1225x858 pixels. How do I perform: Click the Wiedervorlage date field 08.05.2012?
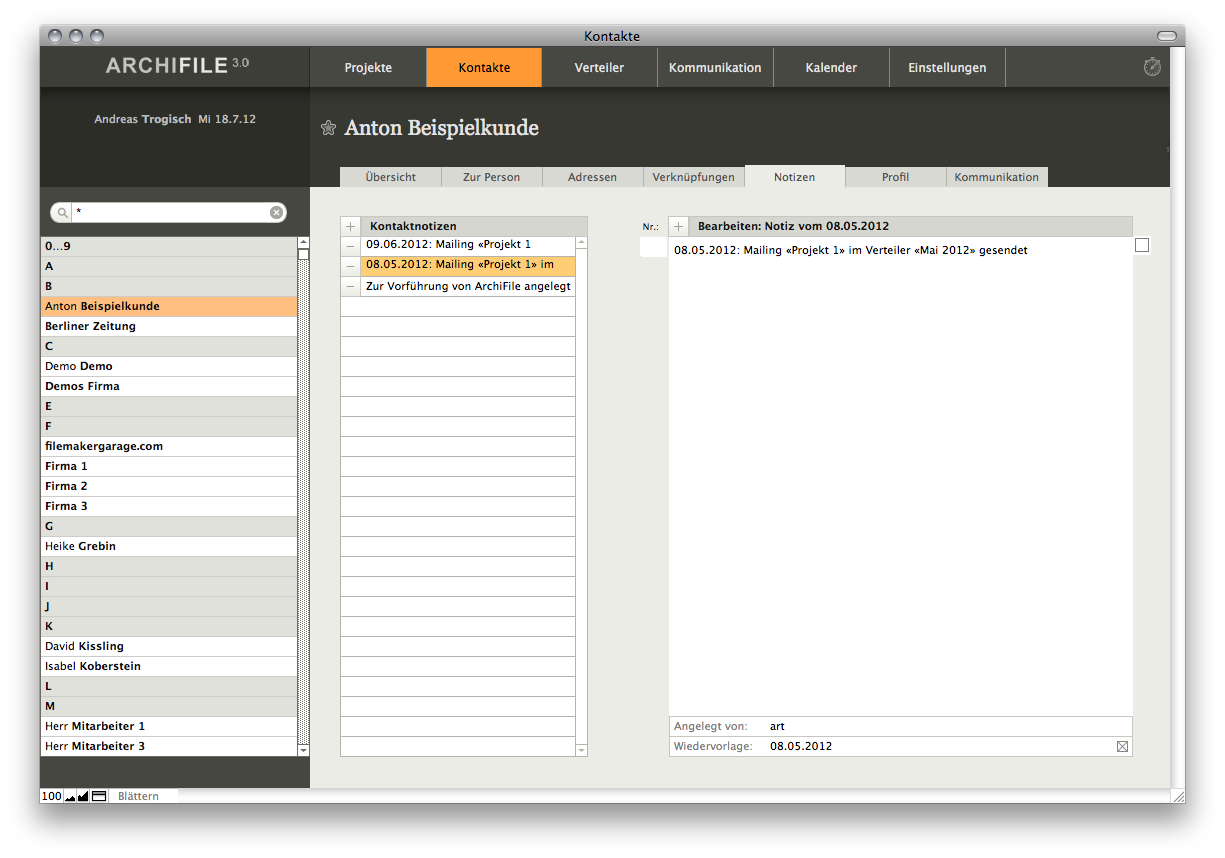coord(801,747)
